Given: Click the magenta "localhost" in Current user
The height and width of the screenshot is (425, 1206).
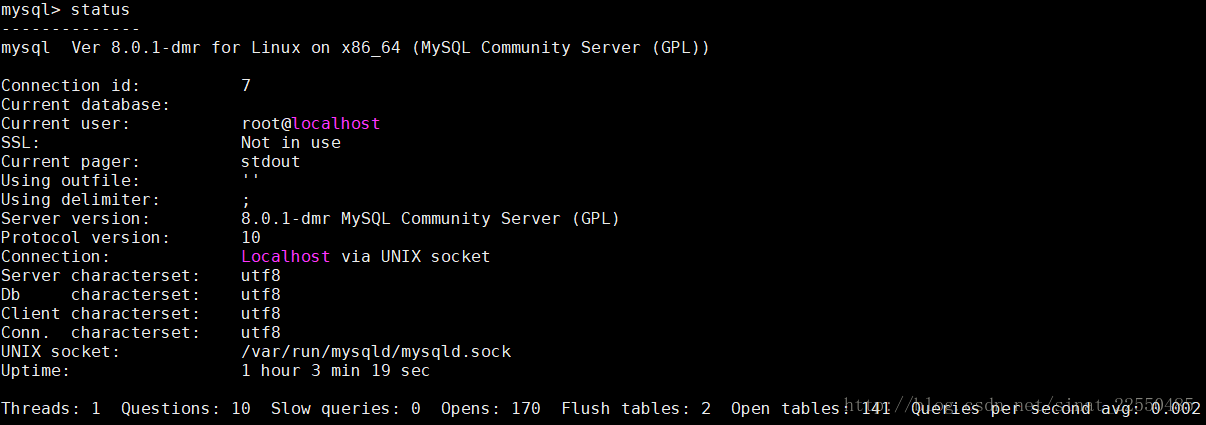Looking at the screenshot, I should pos(336,124).
